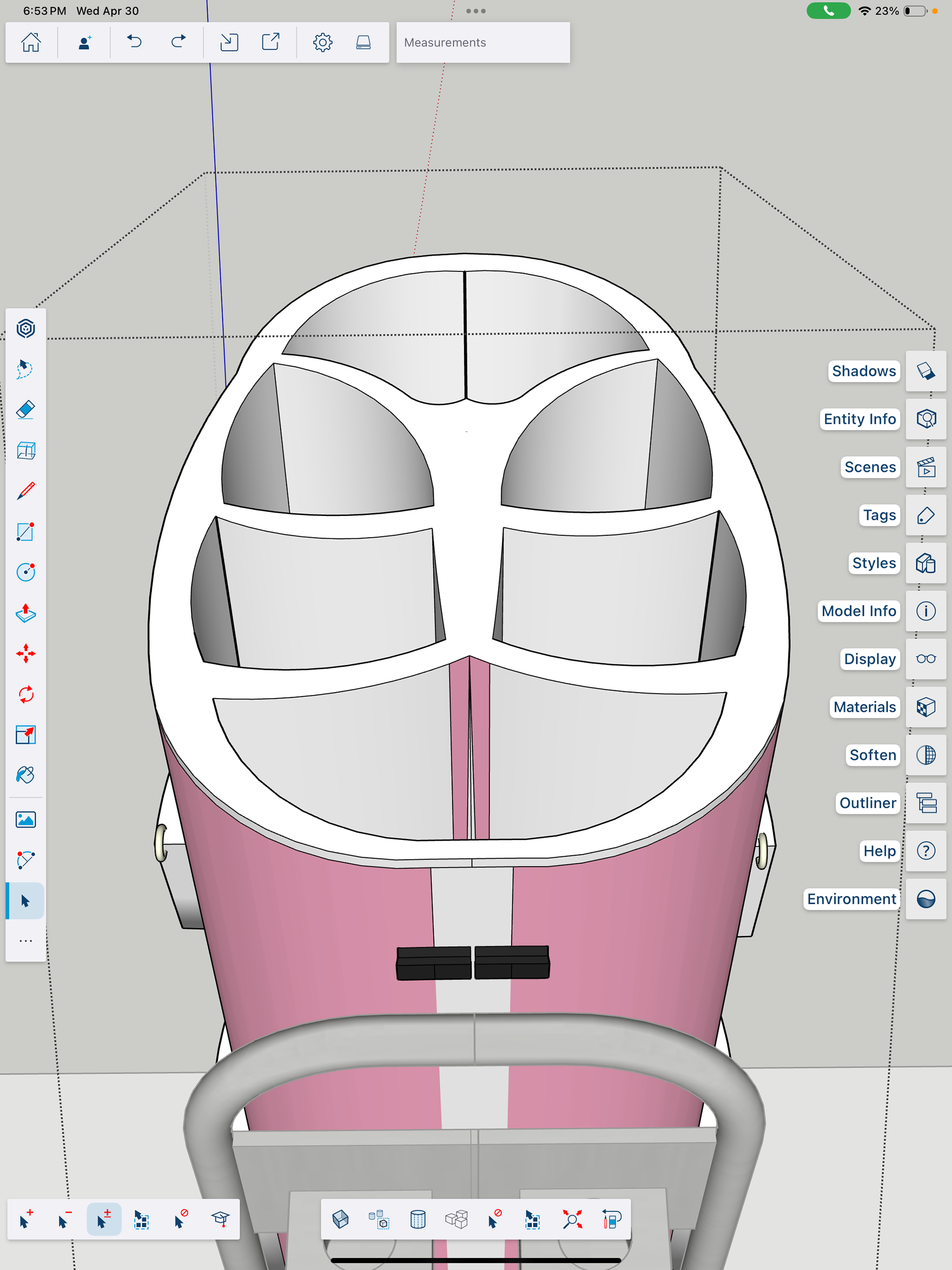952x1270 pixels.
Task: Choose the Move tool
Action: tap(25, 653)
